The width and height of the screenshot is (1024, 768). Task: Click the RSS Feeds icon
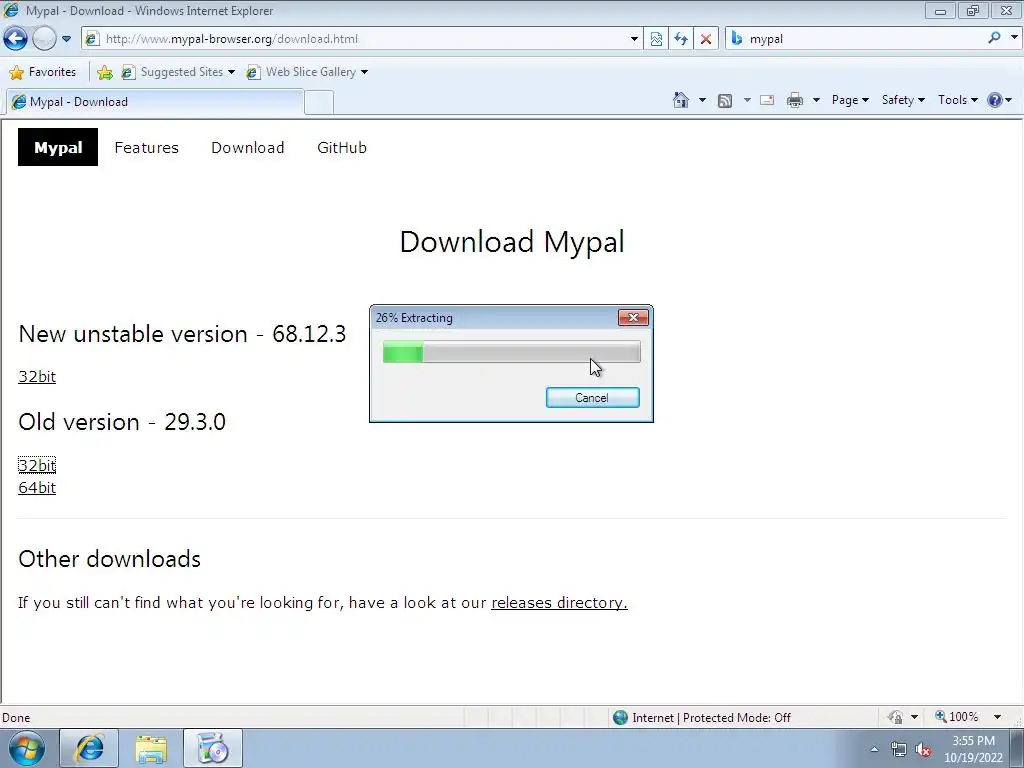pyautogui.click(x=725, y=100)
